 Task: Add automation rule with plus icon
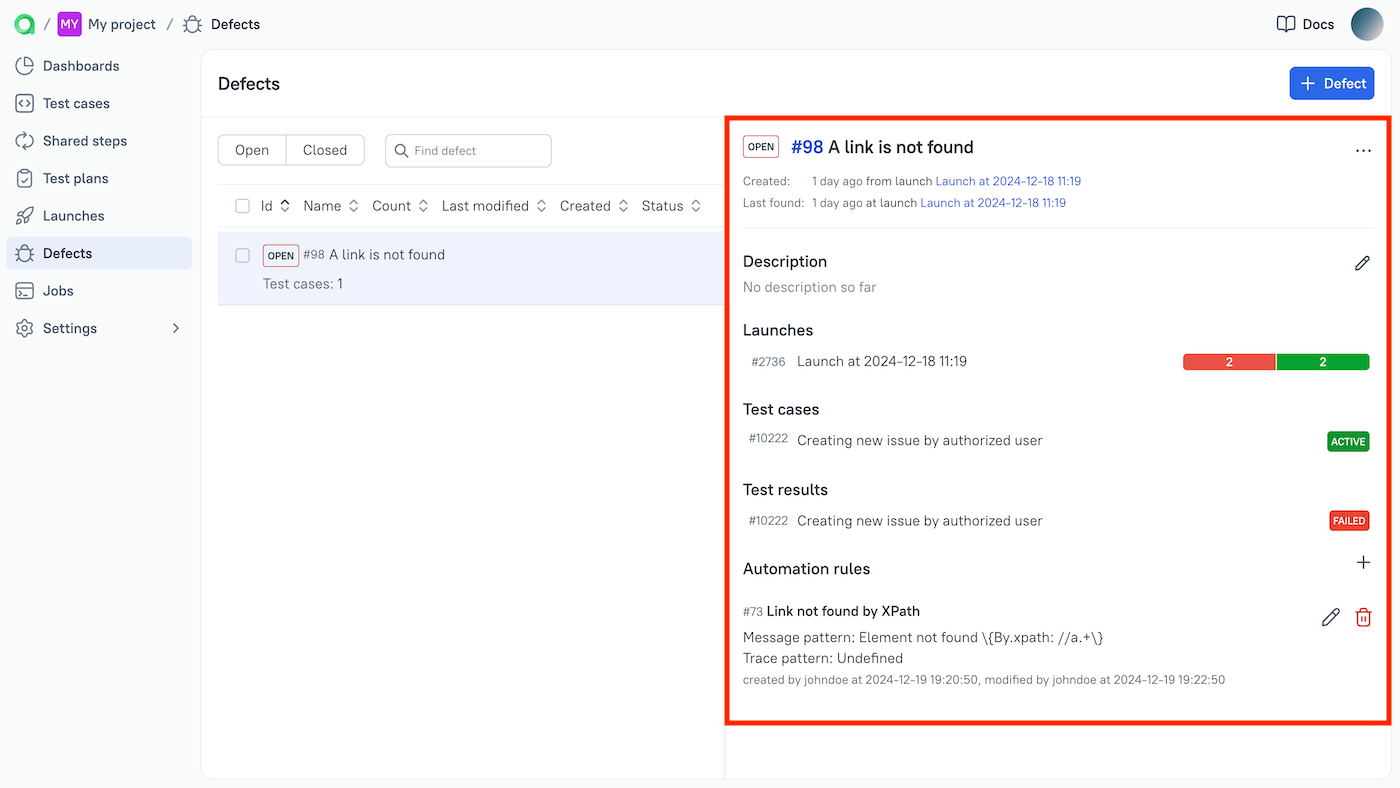1363,563
